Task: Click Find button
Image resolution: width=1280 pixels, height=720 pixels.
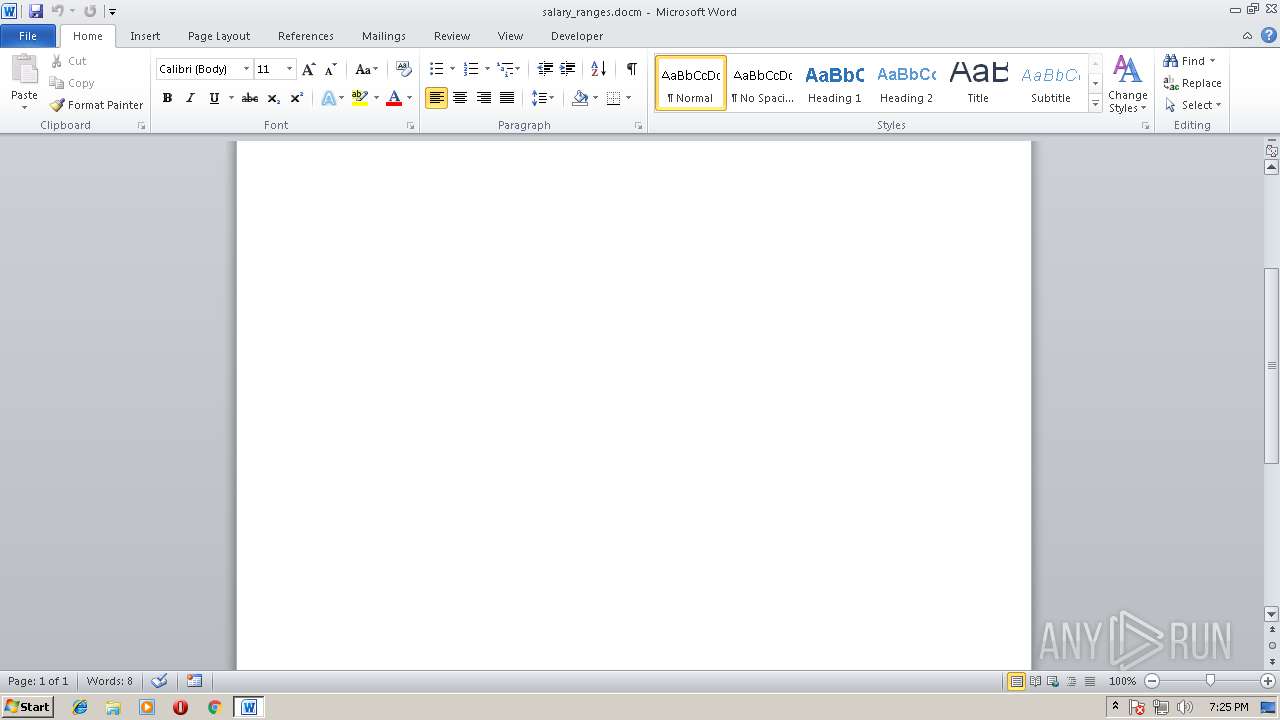Action: coord(1190,61)
